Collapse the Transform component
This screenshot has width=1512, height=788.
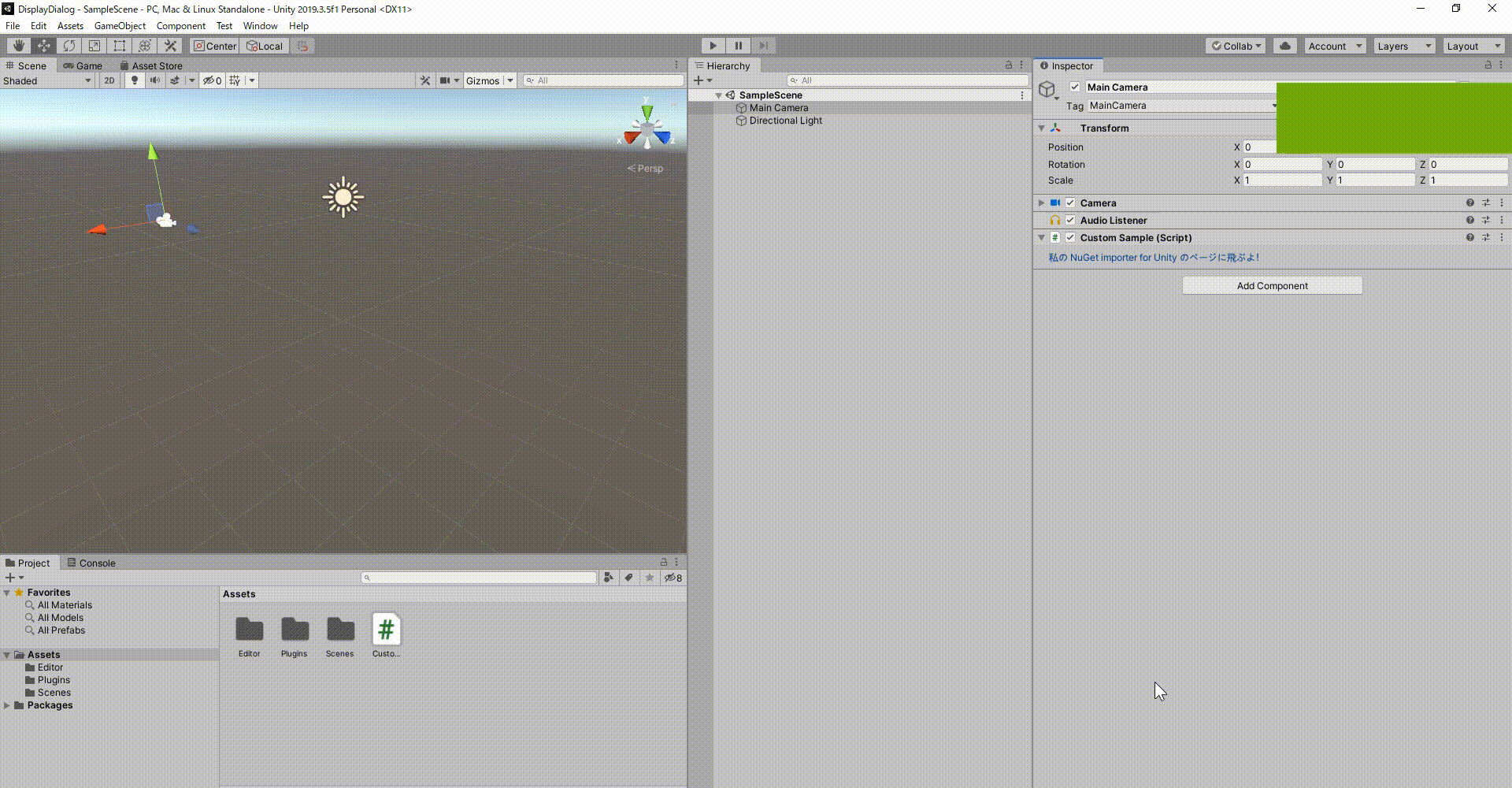click(x=1041, y=128)
